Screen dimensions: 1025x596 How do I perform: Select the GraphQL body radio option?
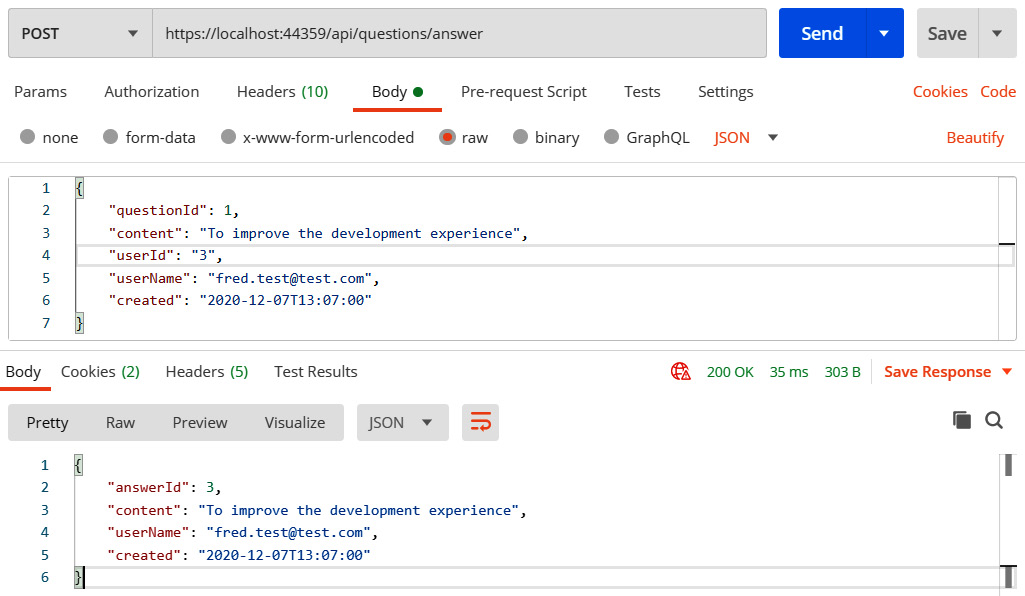pos(612,138)
